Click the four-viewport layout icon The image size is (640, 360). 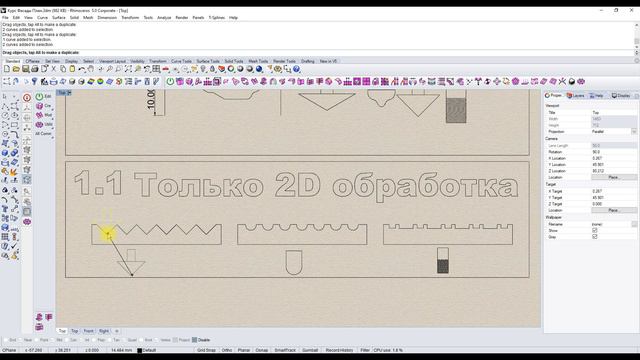tap(156, 69)
